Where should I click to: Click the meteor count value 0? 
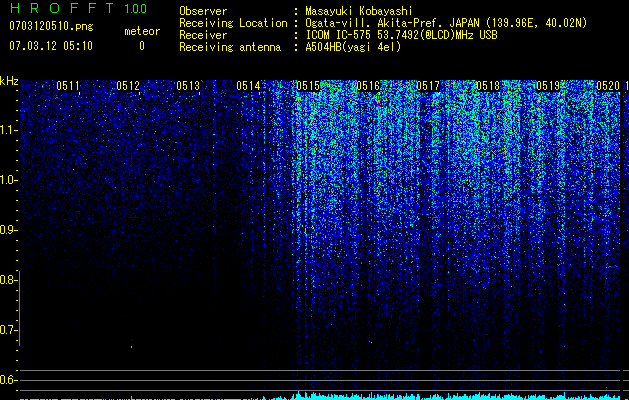[x=142, y=46]
